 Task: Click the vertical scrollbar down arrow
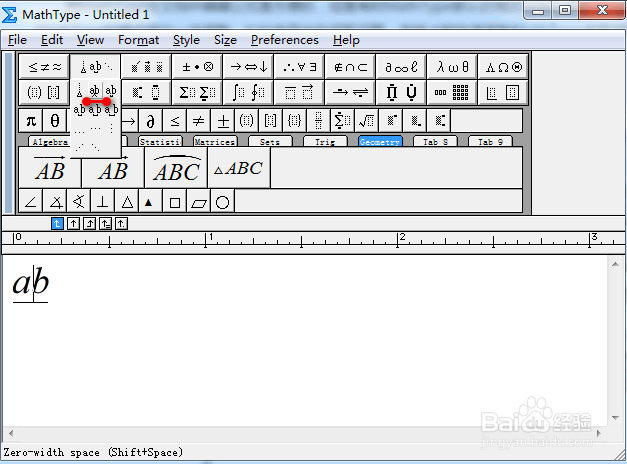tap(615, 418)
